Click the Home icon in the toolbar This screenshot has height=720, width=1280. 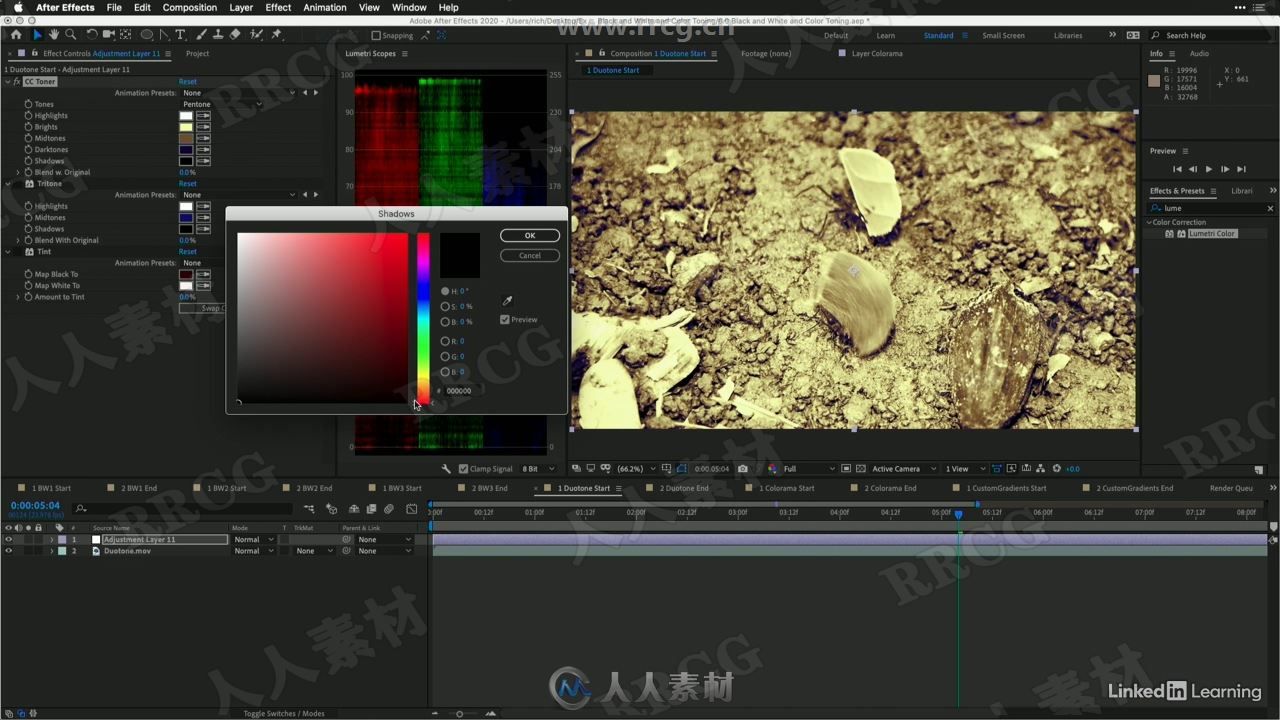click(x=16, y=34)
